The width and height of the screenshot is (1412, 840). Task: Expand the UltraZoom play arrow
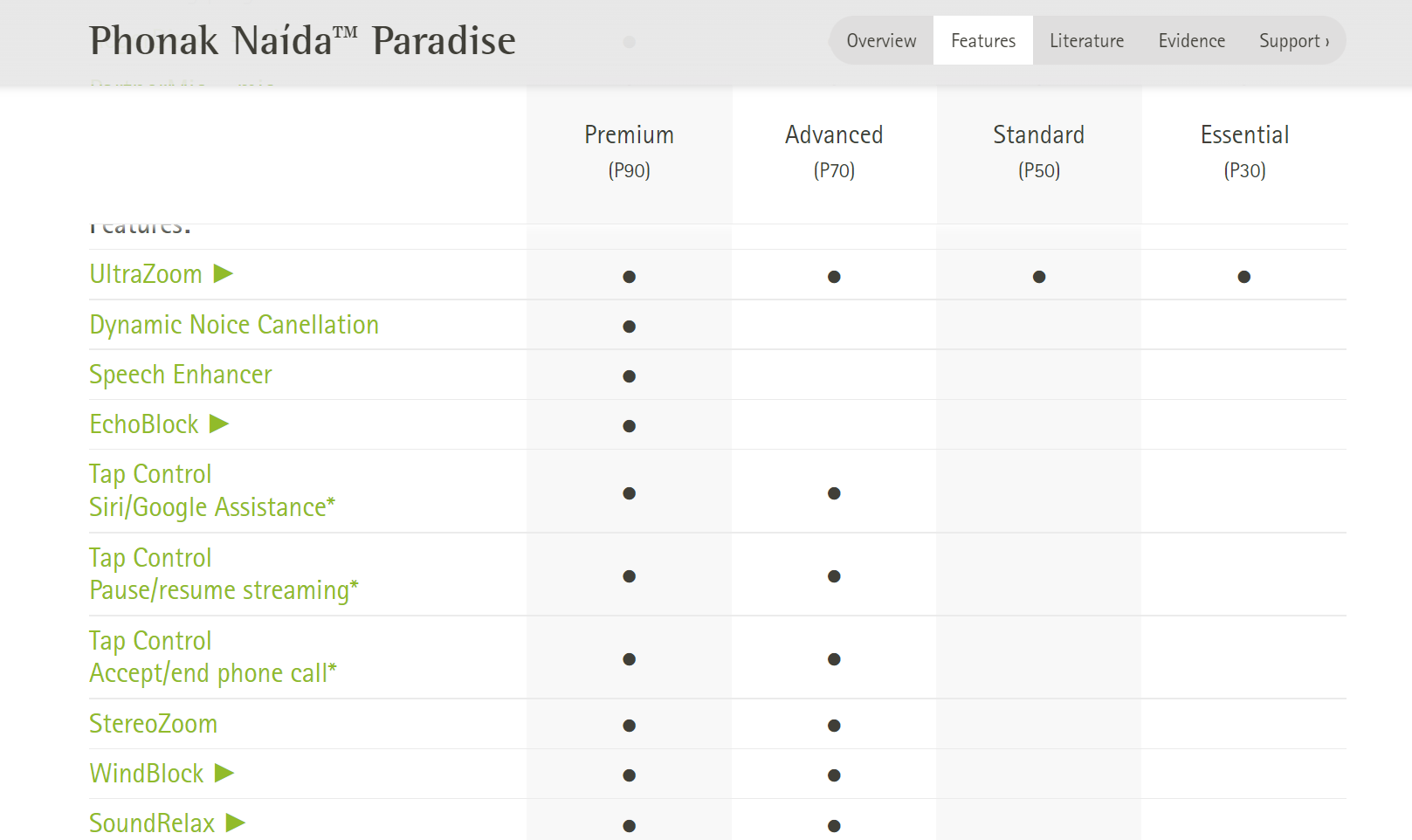[x=224, y=274]
